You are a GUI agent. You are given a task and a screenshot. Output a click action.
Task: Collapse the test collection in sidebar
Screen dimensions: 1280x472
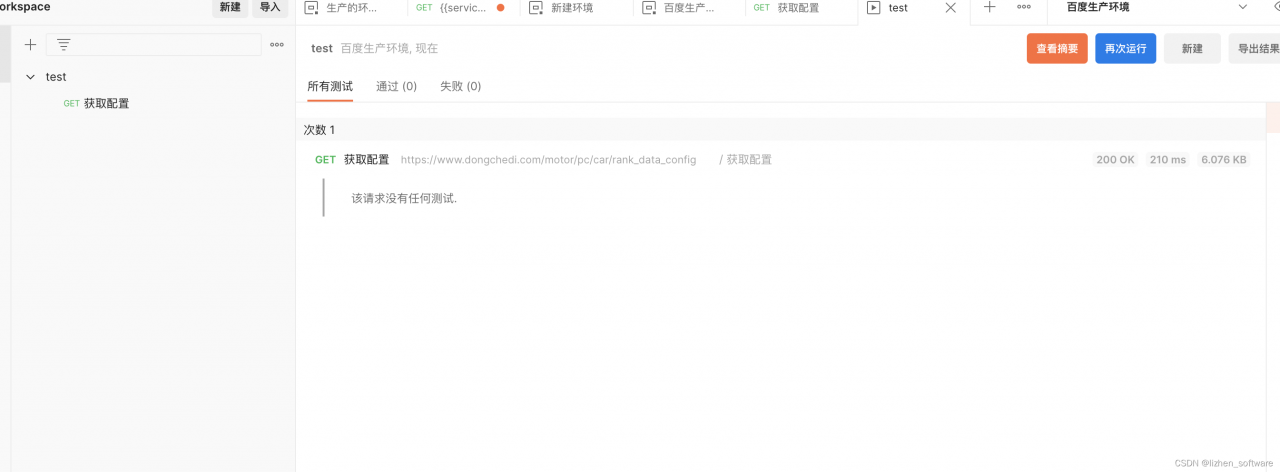[x=30, y=77]
